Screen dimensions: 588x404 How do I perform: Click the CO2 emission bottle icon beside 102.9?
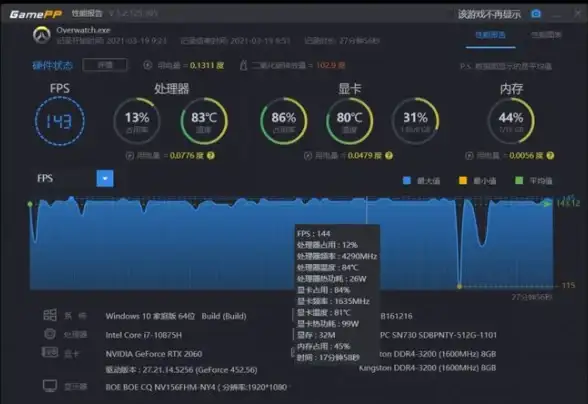(x=243, y=65)
